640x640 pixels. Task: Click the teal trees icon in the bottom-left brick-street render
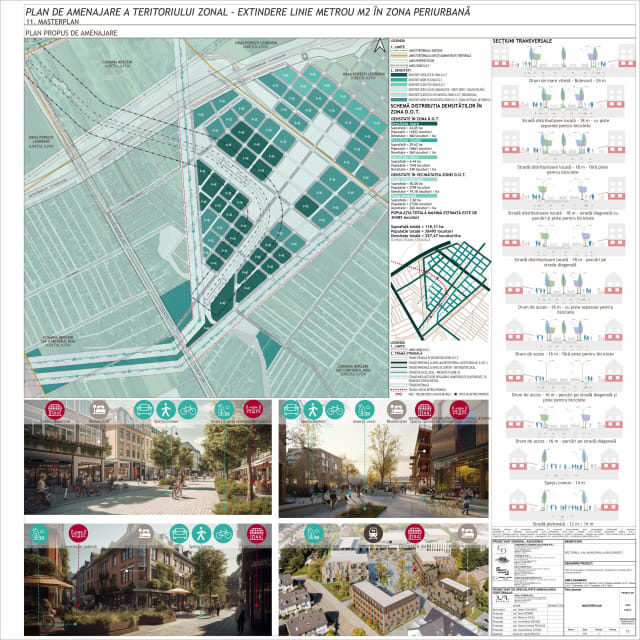click(x=39, y=534)
